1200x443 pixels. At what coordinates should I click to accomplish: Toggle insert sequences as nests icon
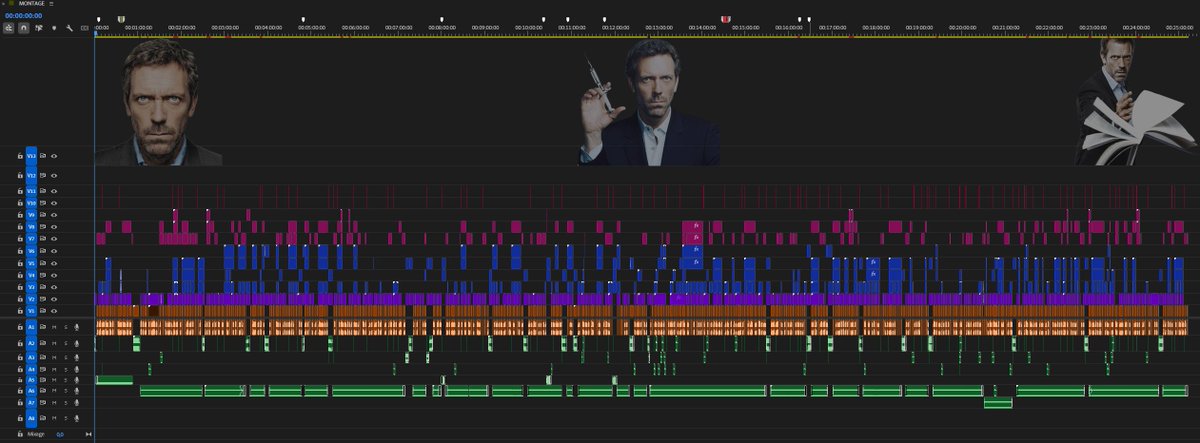(x=8, y=28)
